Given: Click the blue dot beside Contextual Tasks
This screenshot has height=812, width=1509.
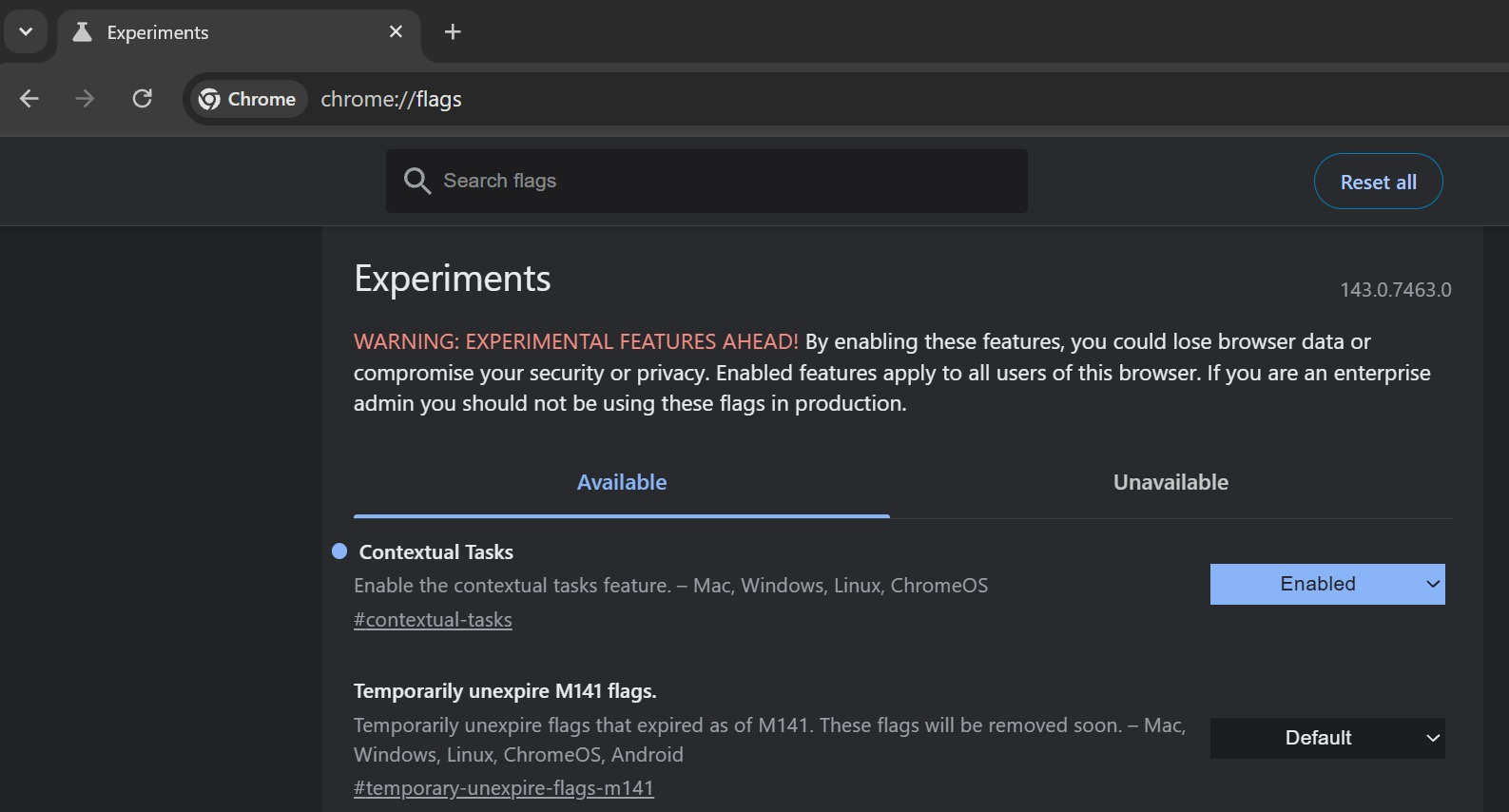Looking at the screenshot, I should (339, 551).
